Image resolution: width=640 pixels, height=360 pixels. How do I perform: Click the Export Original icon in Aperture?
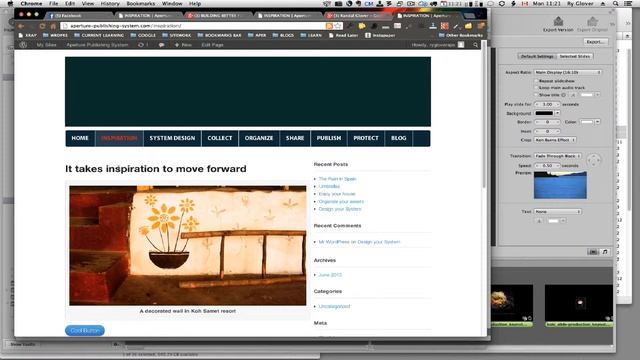point(592,21)
